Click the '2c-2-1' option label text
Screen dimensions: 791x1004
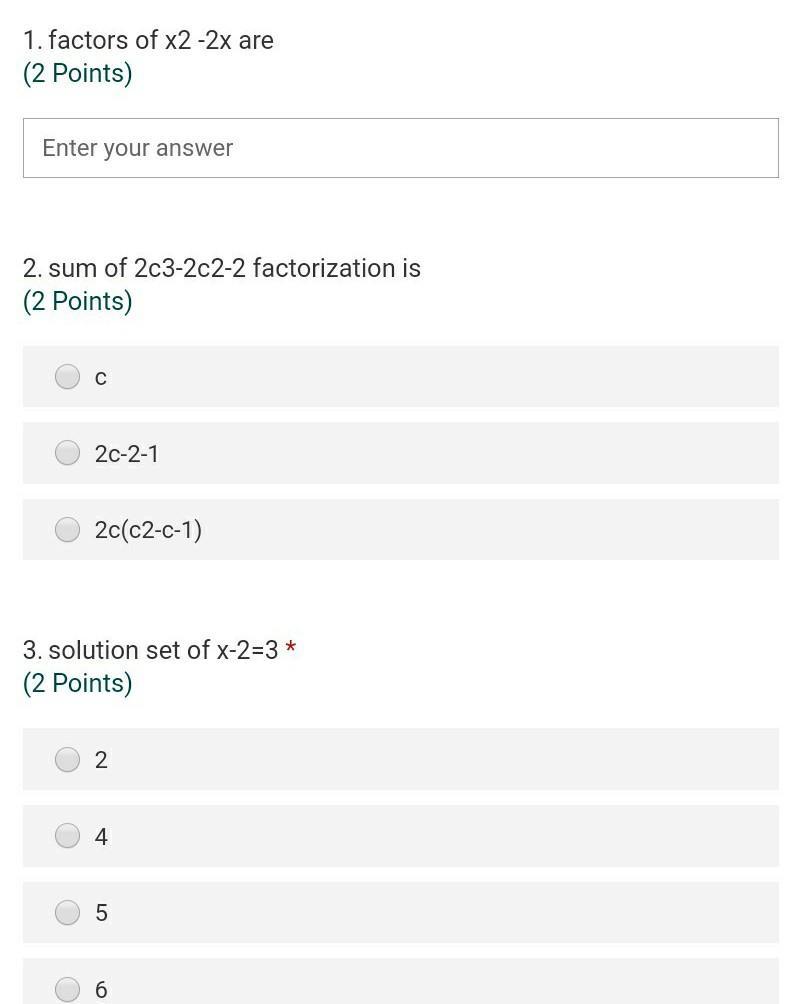pyautogui.click(x=127, y=454)
